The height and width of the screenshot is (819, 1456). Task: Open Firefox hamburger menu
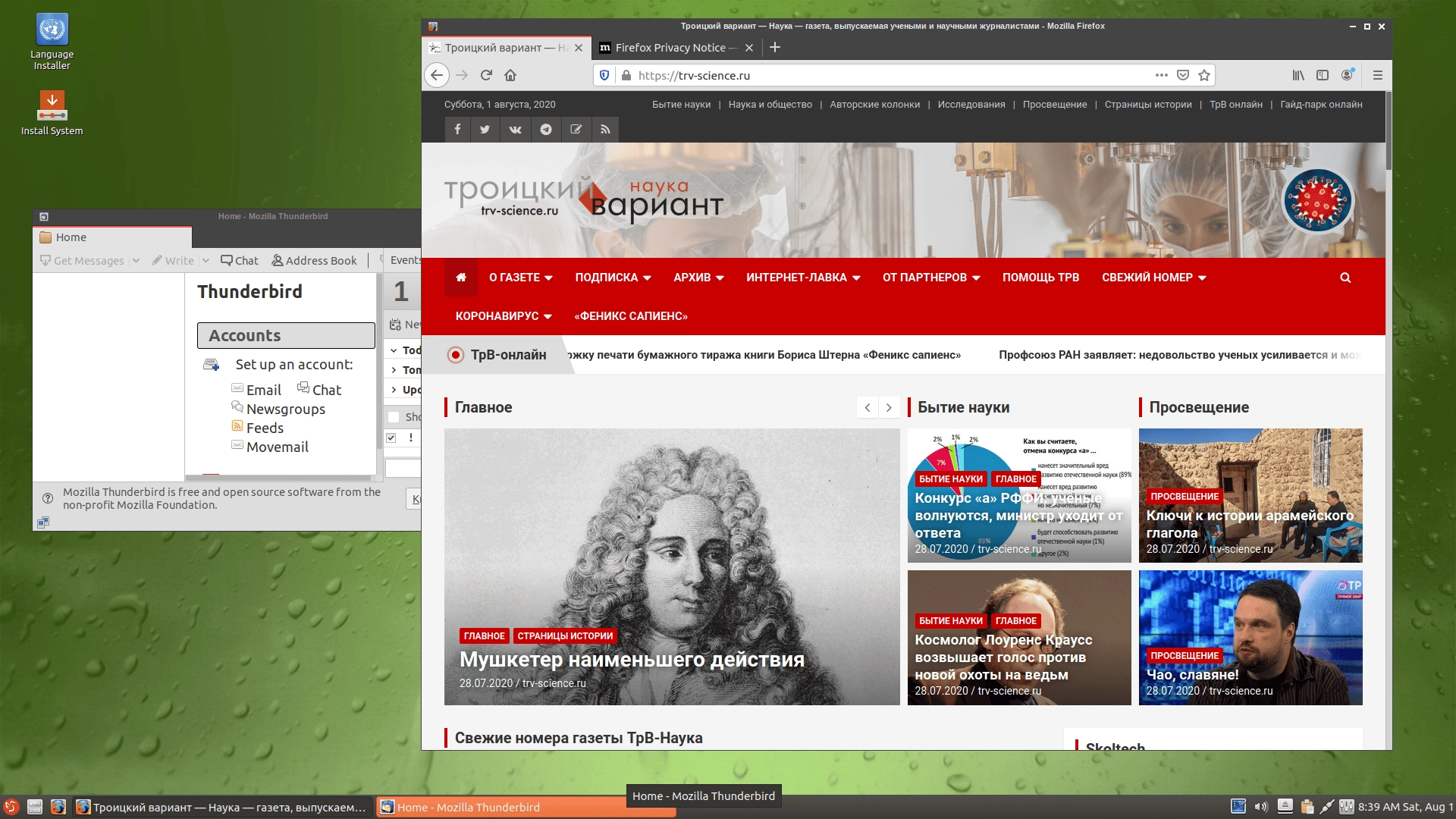[1378, 75]
